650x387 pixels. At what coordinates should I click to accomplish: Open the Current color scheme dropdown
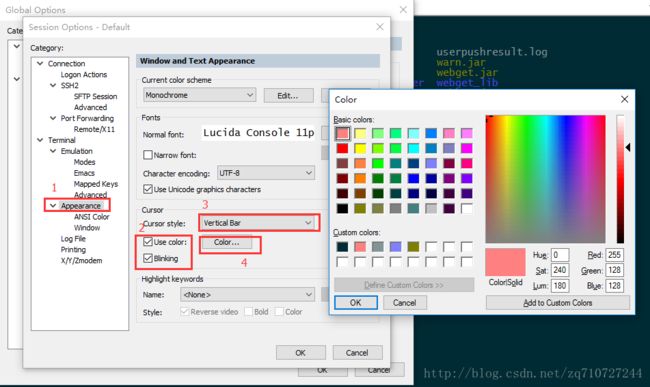199,95
